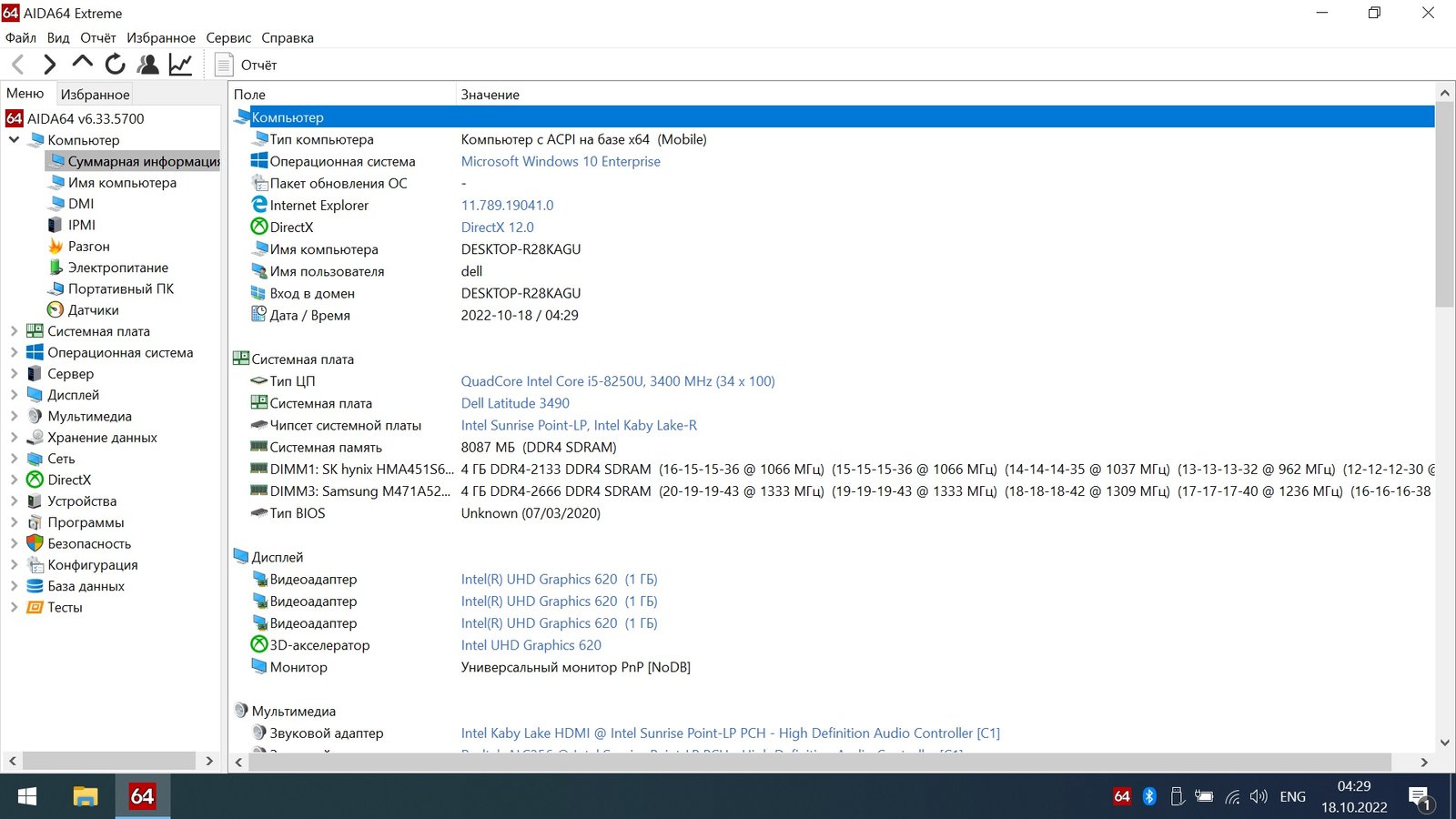The width and height of the screenshot is (1456, 819).
Task: Go forward with the toolbar forward arrow
Action: click(50, 65)
